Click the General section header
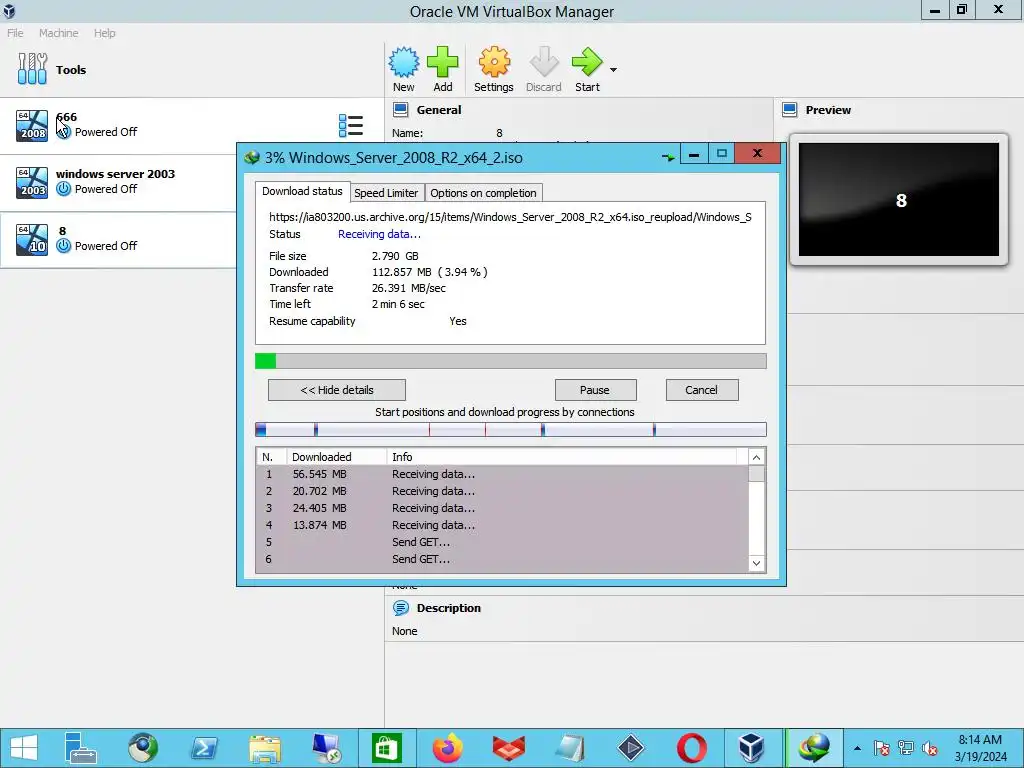The width and height of the screenshot is (1024, 768). point(439,110)
